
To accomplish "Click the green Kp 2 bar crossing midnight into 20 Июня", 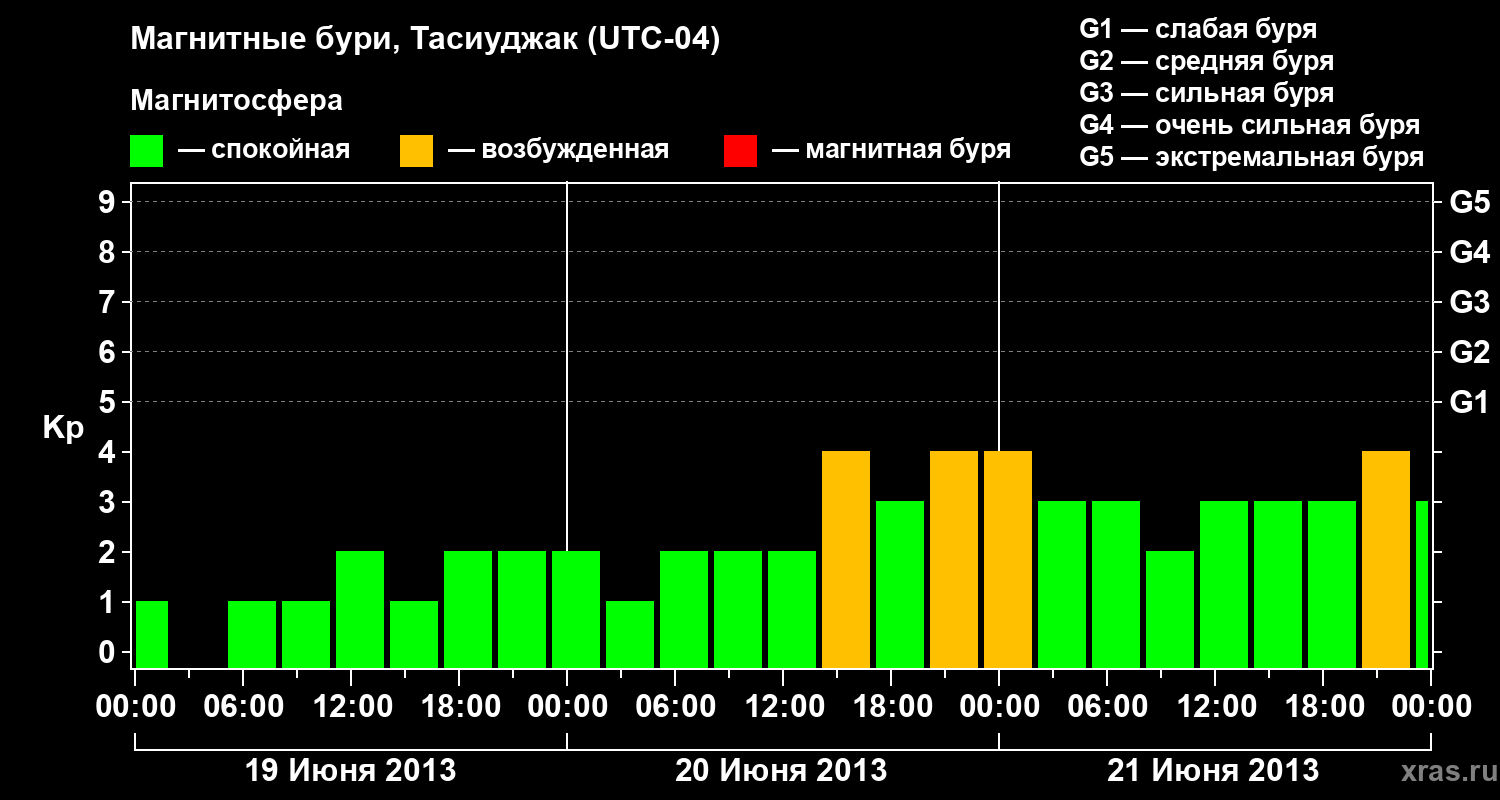I will click(x=576, y=609).
